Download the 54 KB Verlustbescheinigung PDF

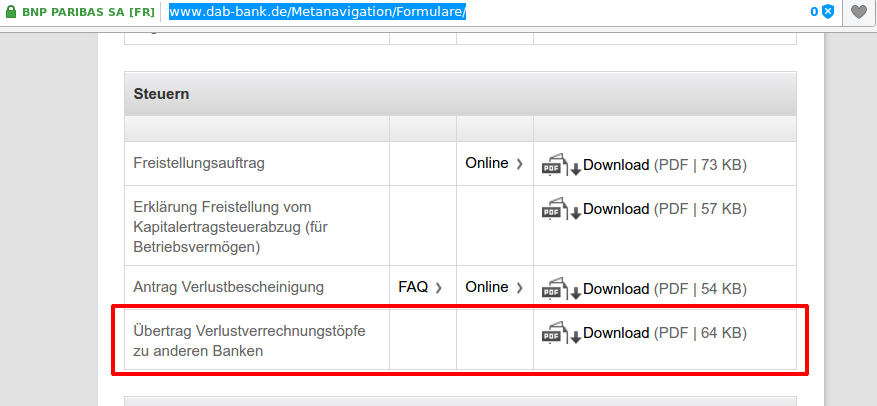click(616, 288)
